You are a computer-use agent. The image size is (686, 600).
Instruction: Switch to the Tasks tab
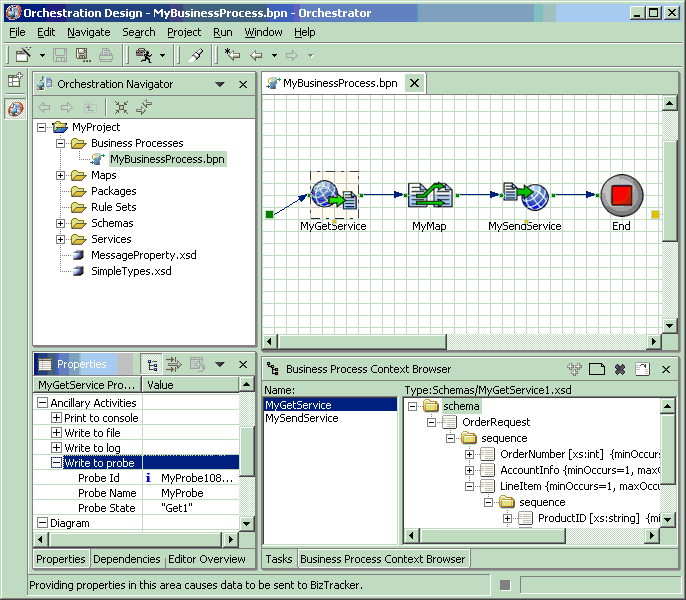[x=279, y=559]
